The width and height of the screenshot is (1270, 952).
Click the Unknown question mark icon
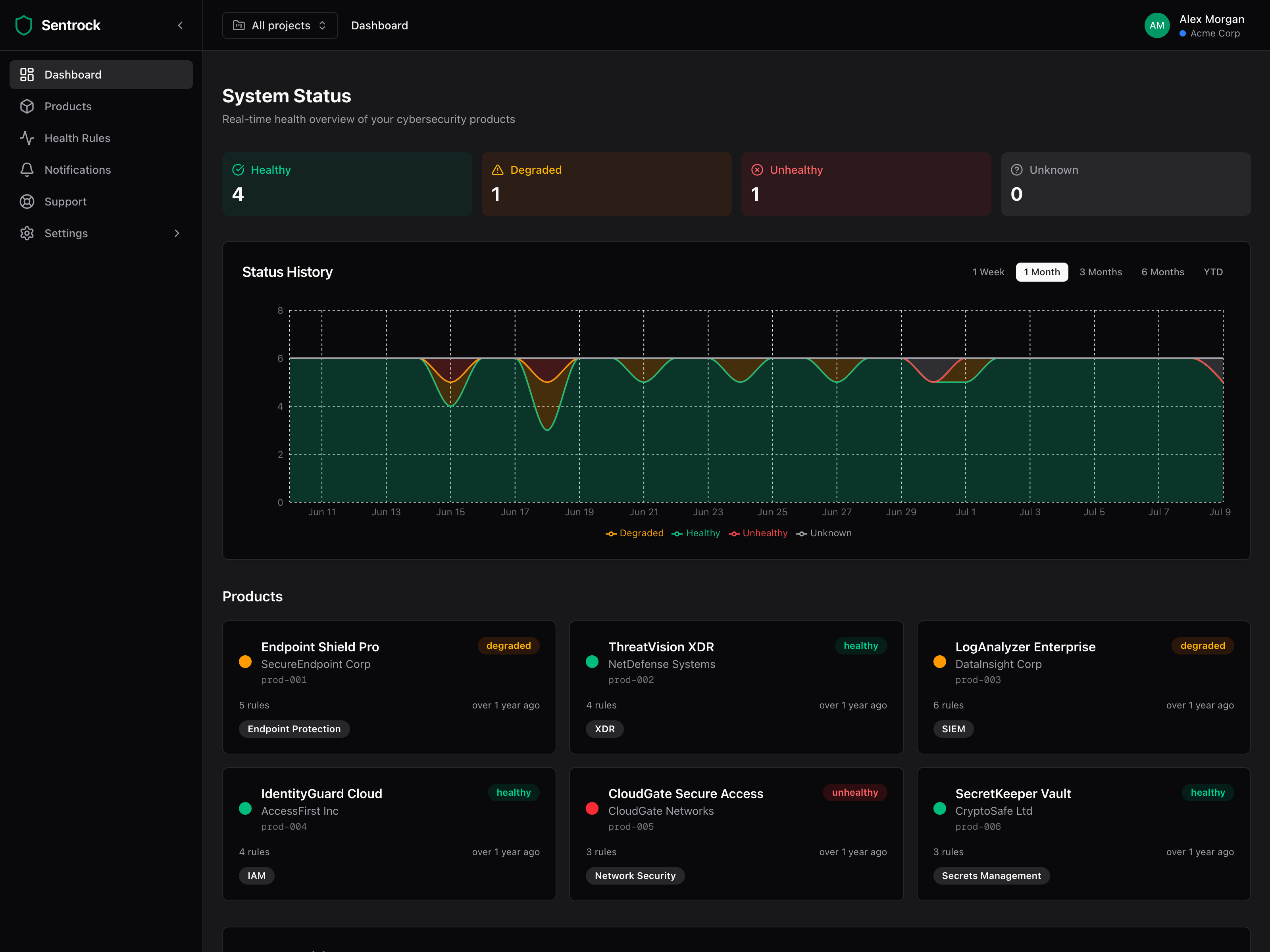[1017, 170]
